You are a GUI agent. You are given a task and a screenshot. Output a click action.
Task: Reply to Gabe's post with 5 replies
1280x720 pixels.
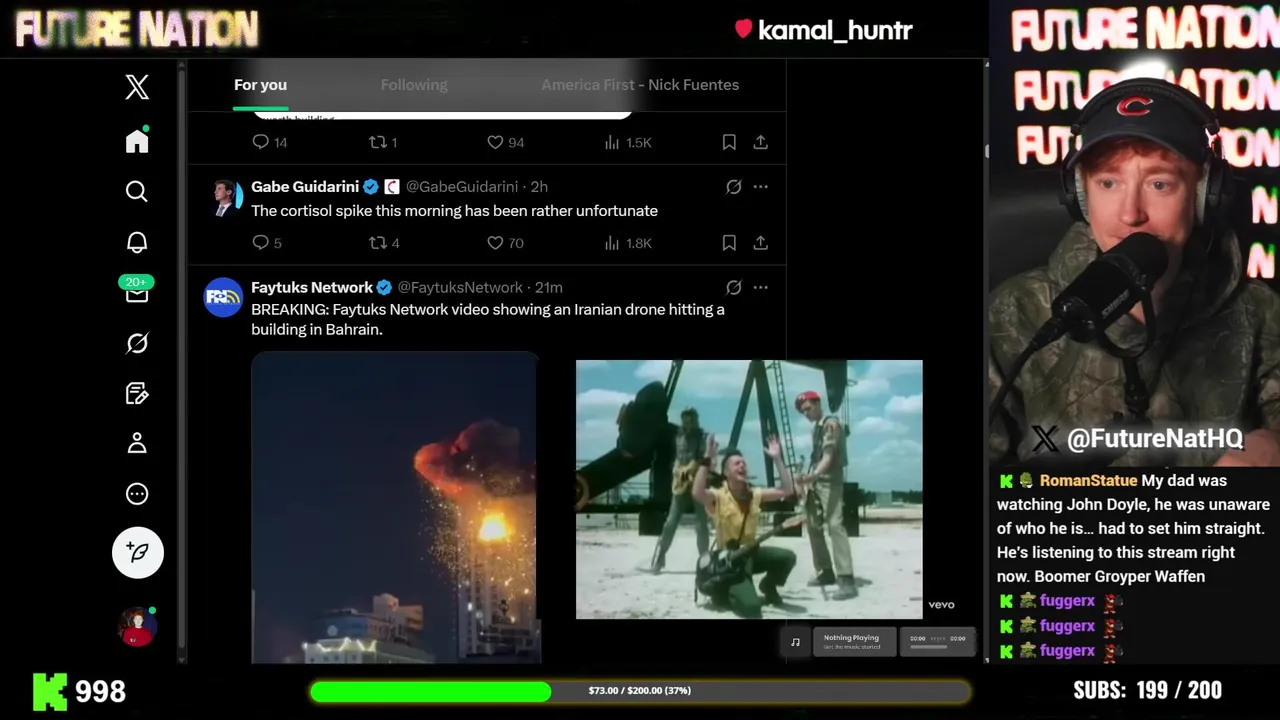[267, 243]
